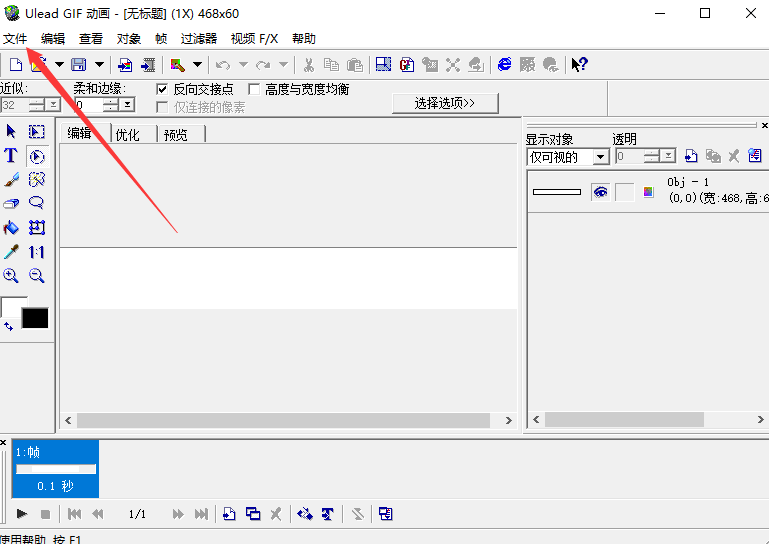Select the Paintbrush tool
Image resolution: width=769 pixels, height=544 pixels.
[11, 180]
